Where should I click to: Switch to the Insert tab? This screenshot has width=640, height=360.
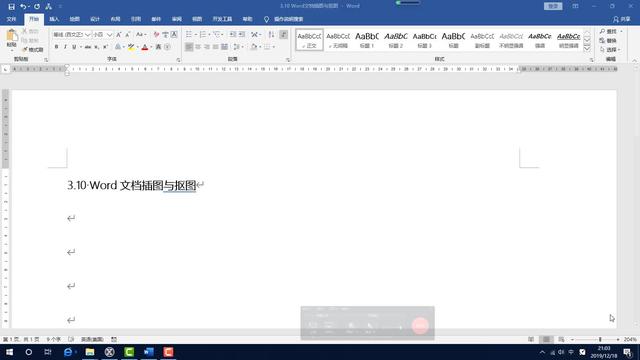[54, 19]
